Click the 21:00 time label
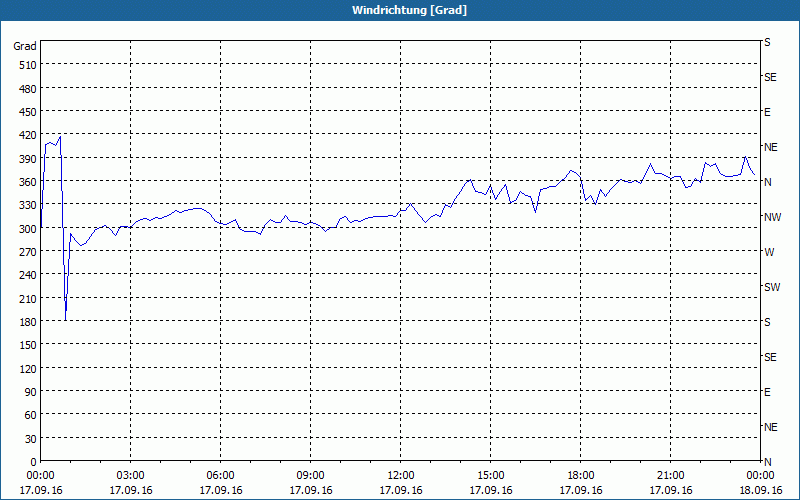 [x=670, y=476]
